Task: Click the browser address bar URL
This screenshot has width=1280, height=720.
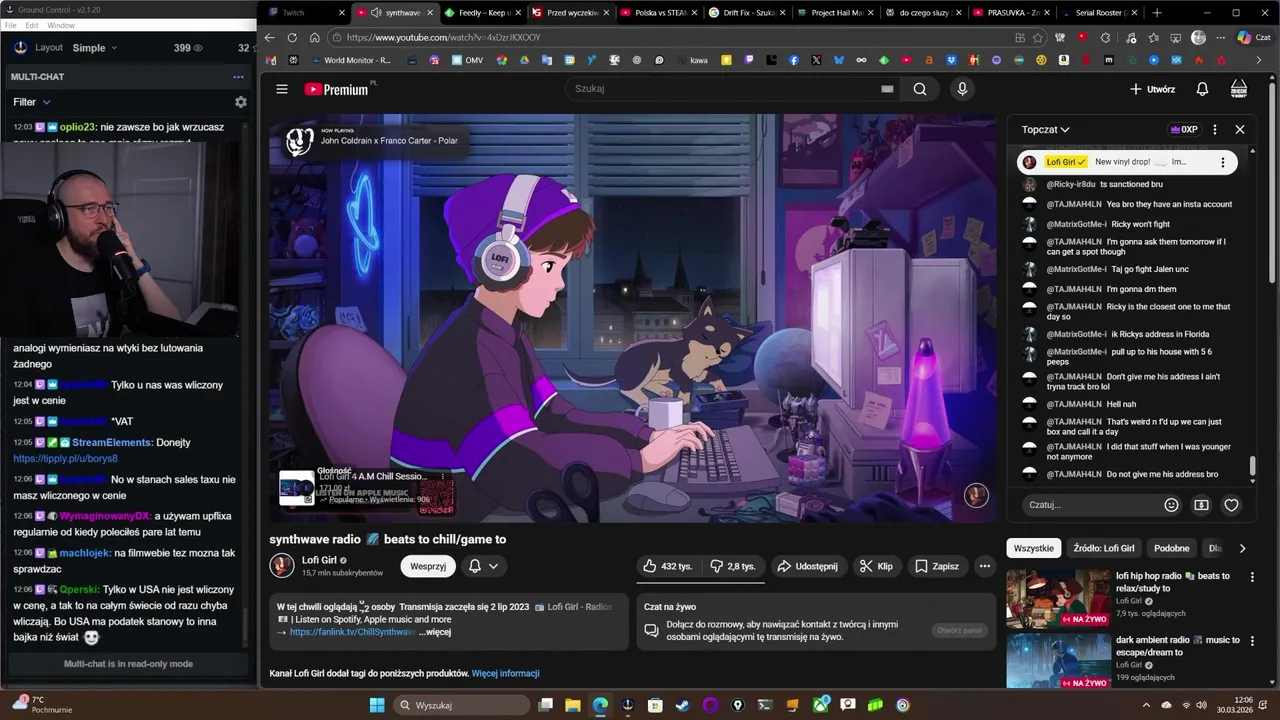Action: 444,38
